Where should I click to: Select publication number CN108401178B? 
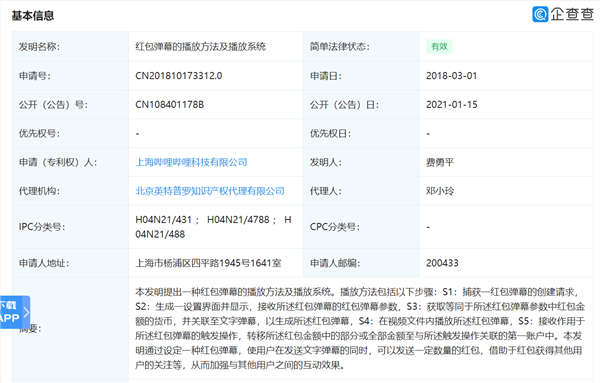170,104
